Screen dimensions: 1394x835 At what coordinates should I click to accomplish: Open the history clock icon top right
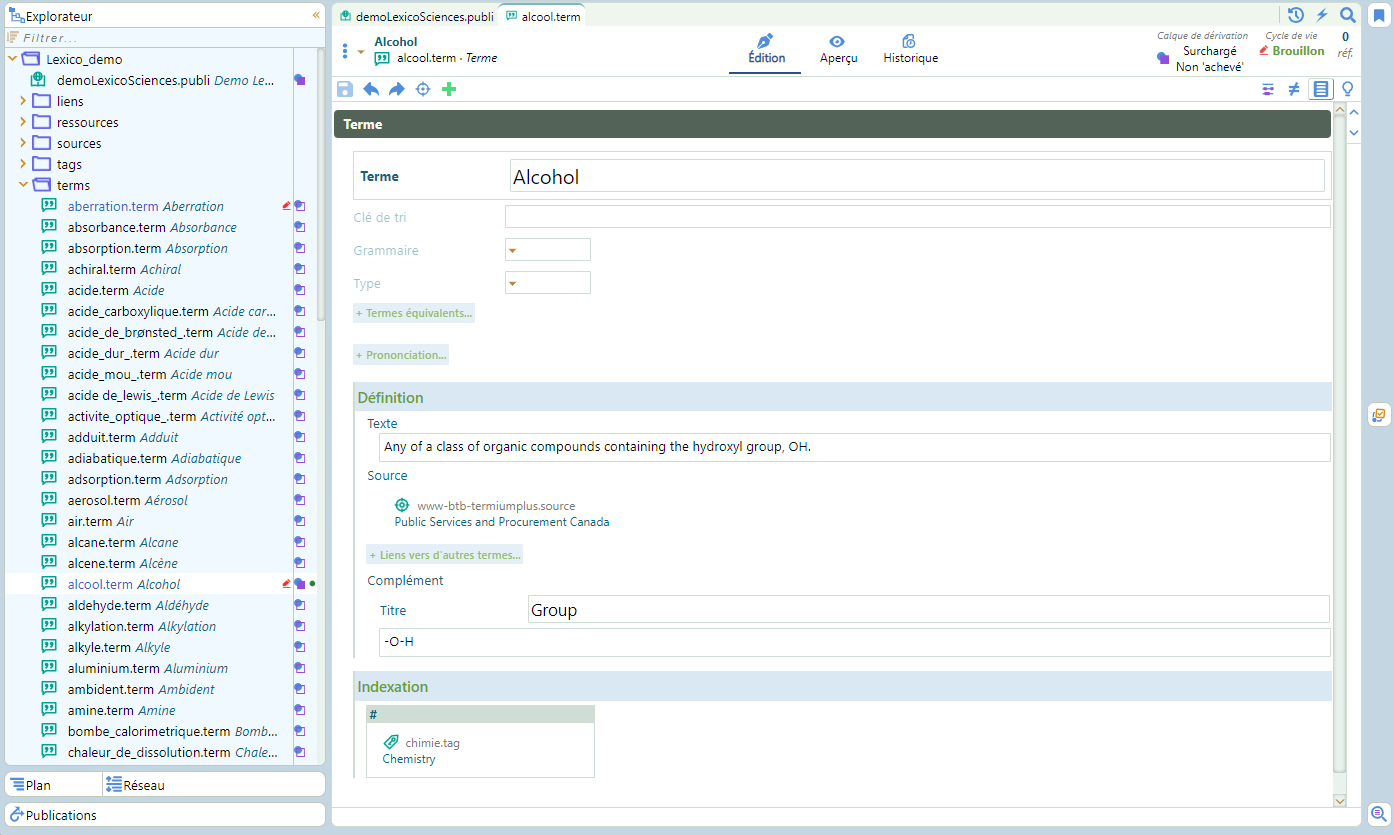(x=1296, y=15)
